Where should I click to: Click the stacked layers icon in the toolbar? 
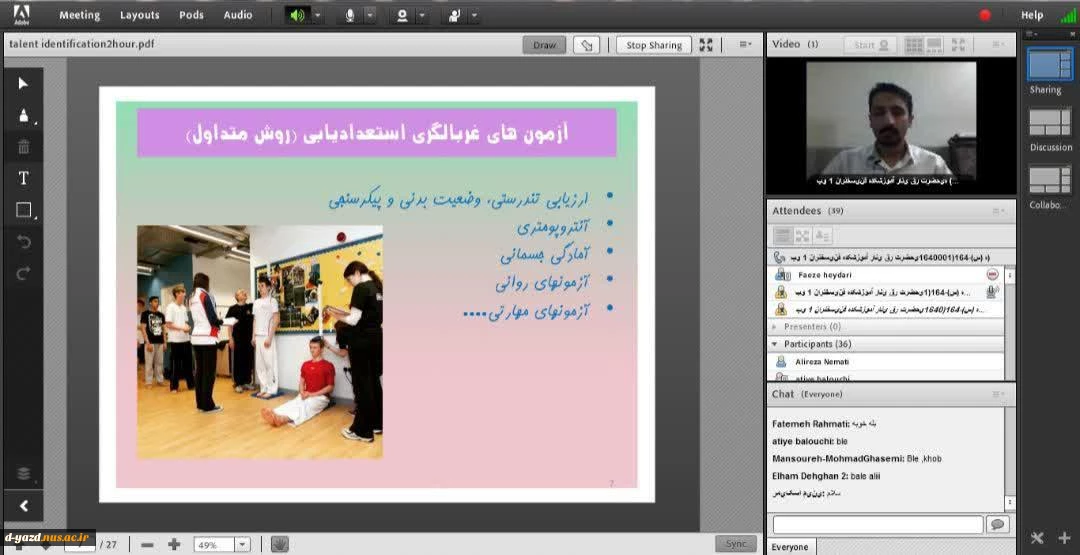coord(23,474)
